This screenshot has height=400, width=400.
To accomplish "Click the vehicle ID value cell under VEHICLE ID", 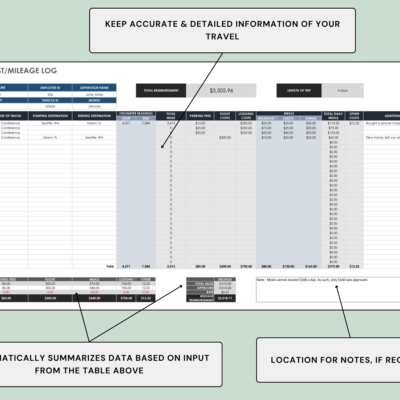I will tap(50, 106).
